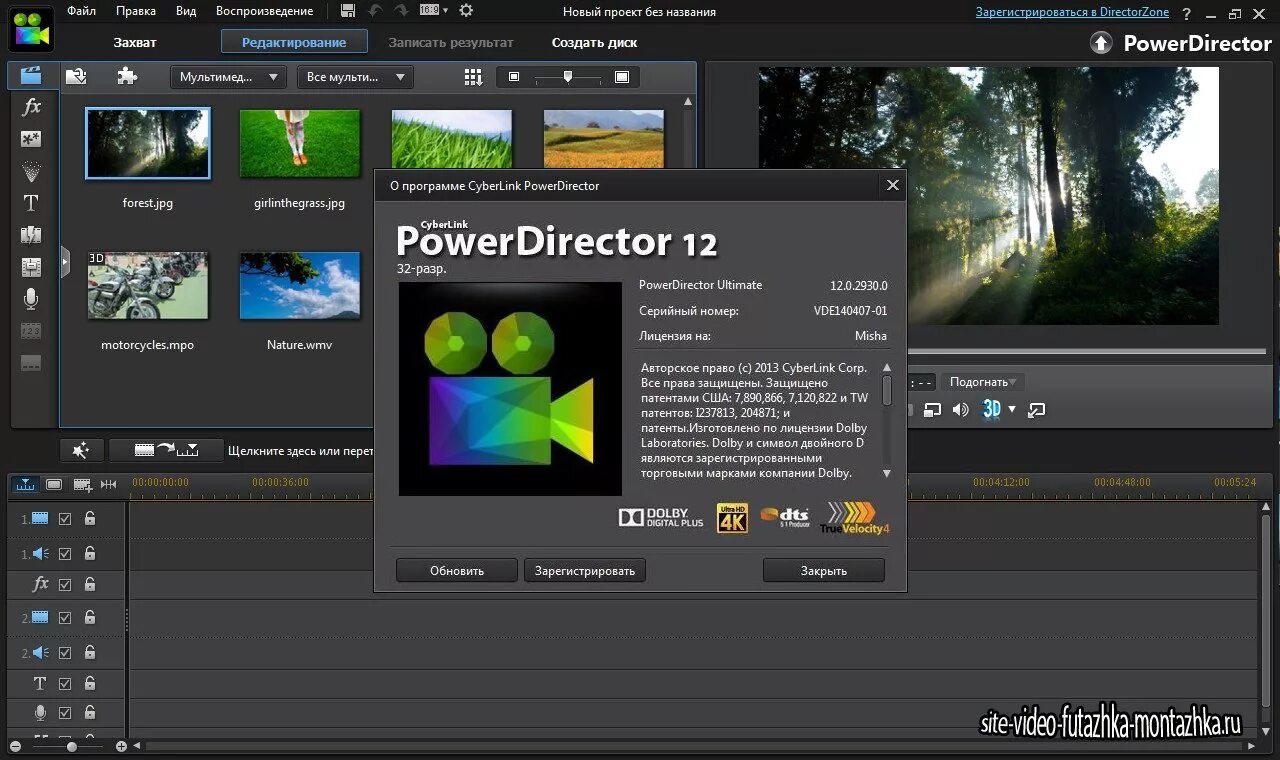The width and height of the screenshot is (1280, 760).
Task: Click the Обновить button in About dialog
Action: (x=457, y=570)
